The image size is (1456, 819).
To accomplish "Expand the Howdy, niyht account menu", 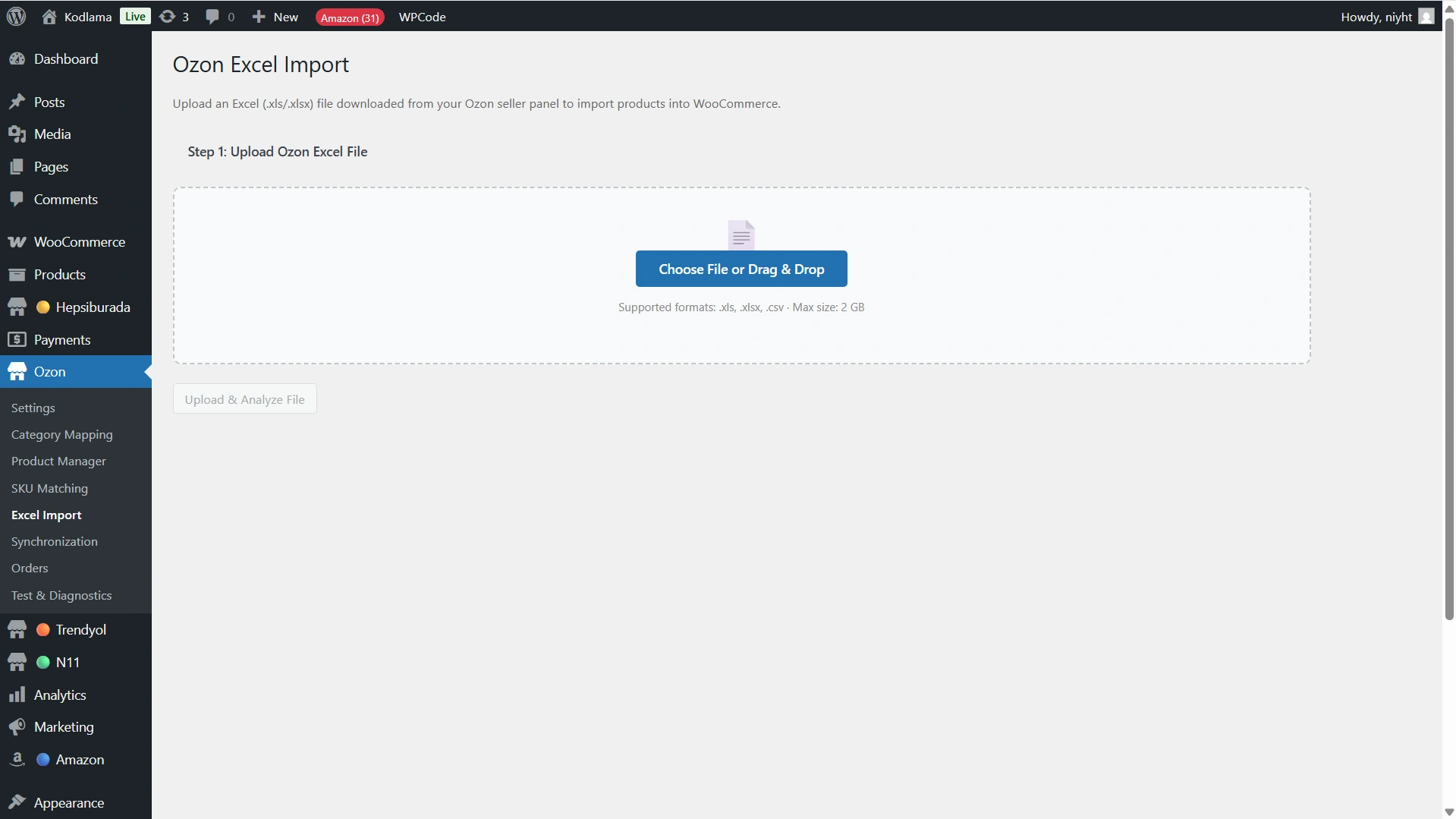I will pyautogui.click(x=1376, y=17).
